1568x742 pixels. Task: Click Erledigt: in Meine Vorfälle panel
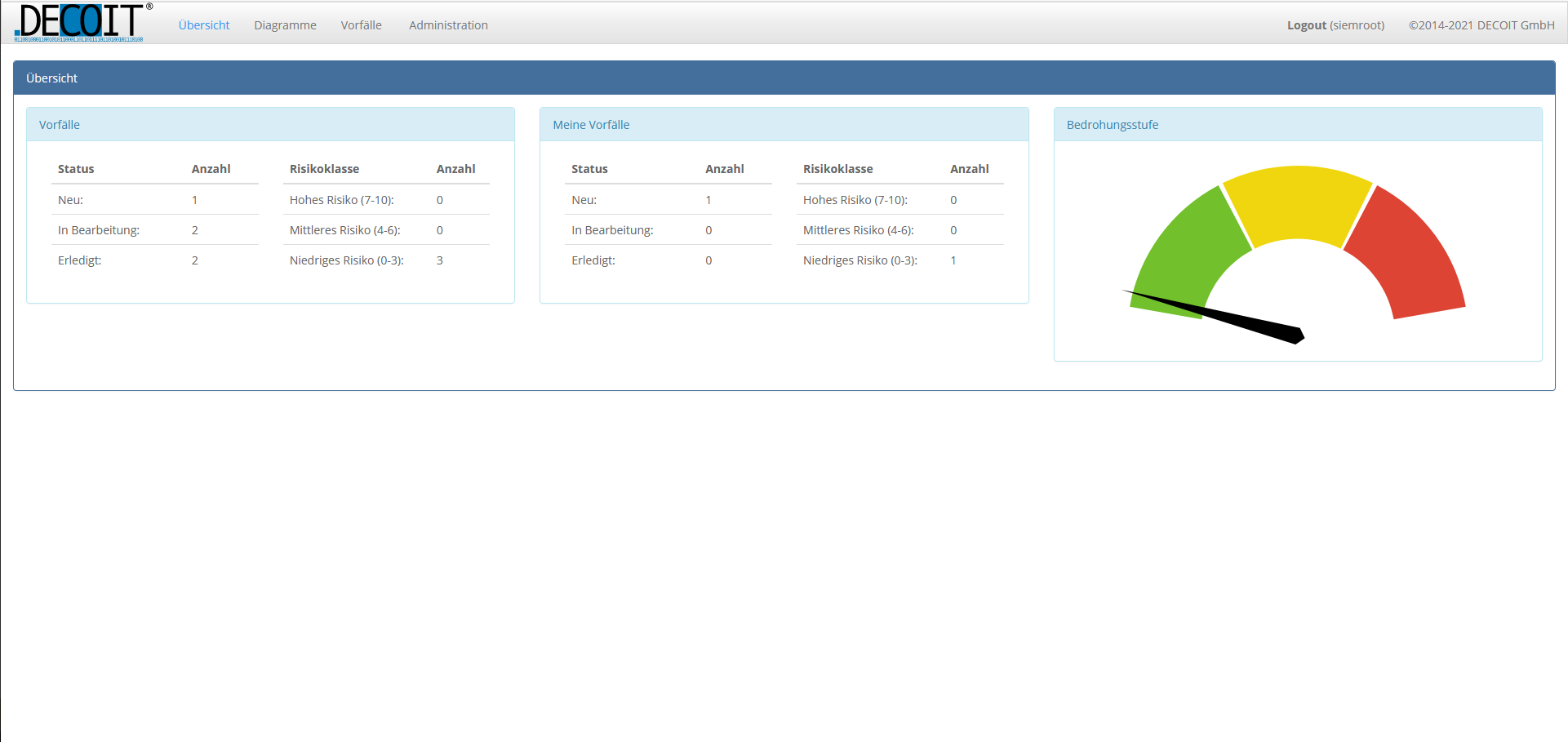pos(593,260)
